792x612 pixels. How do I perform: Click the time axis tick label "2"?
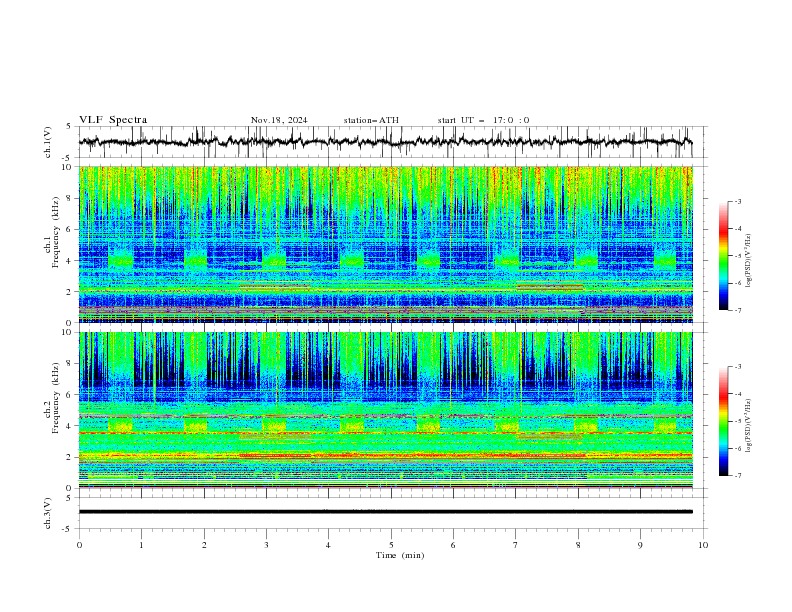point(204,545)
